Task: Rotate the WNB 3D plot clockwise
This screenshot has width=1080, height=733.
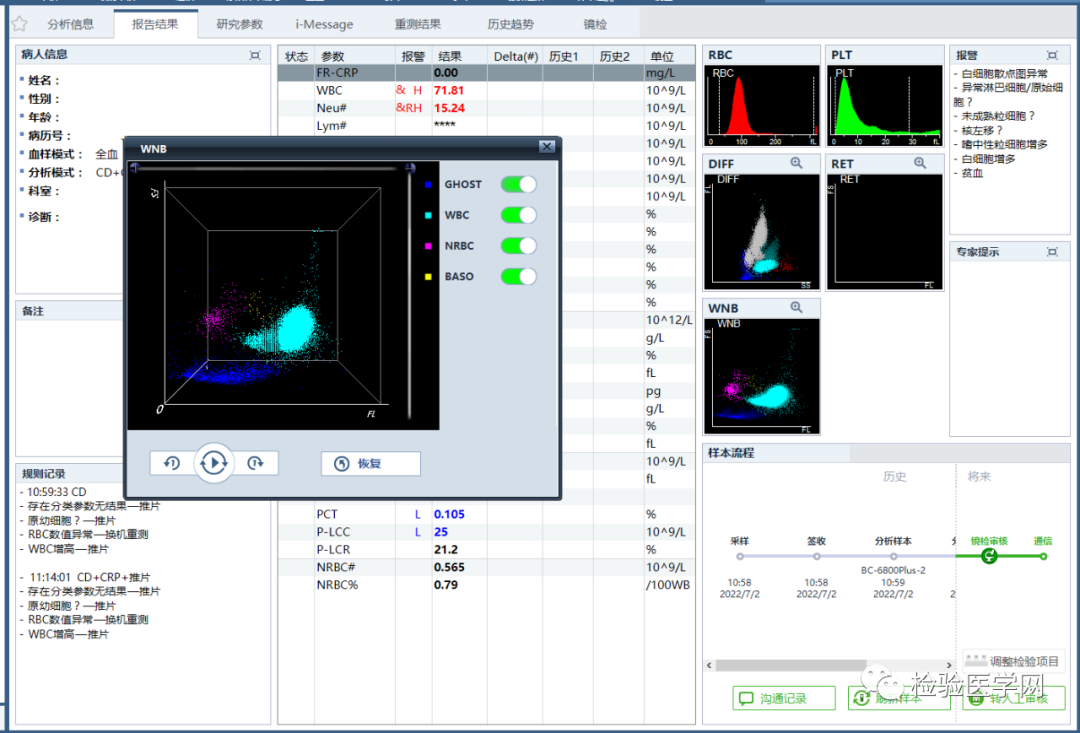Action: pyautogui.click(x=256, y=463)
